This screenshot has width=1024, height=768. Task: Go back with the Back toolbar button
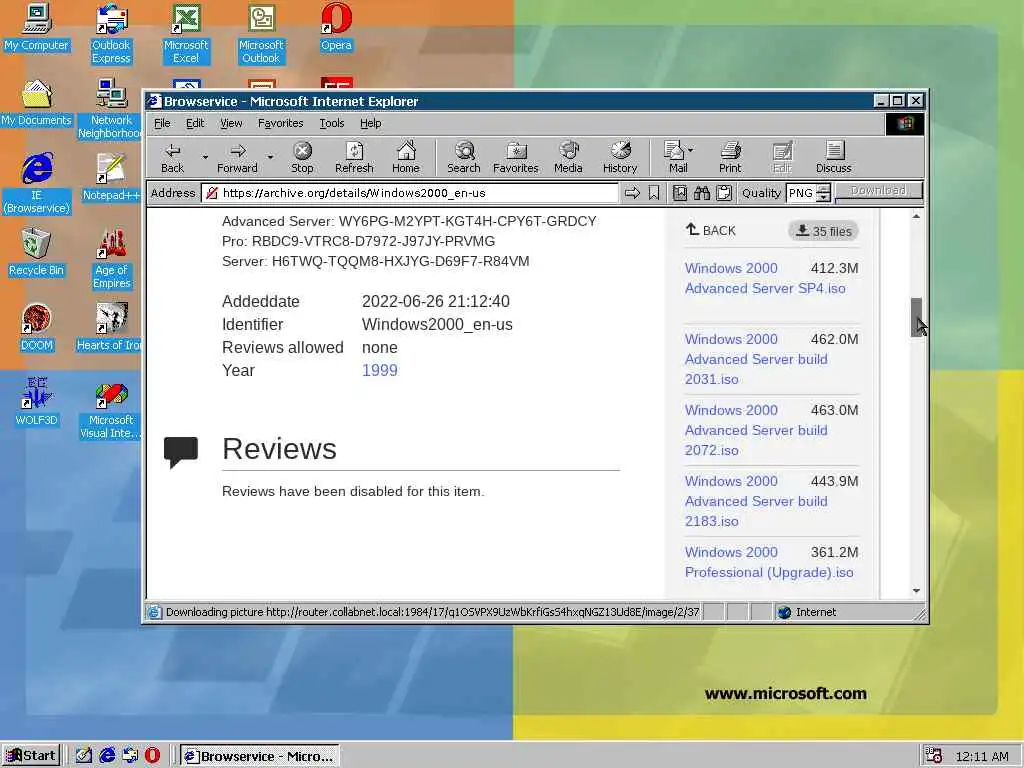[x=172, y=157]
